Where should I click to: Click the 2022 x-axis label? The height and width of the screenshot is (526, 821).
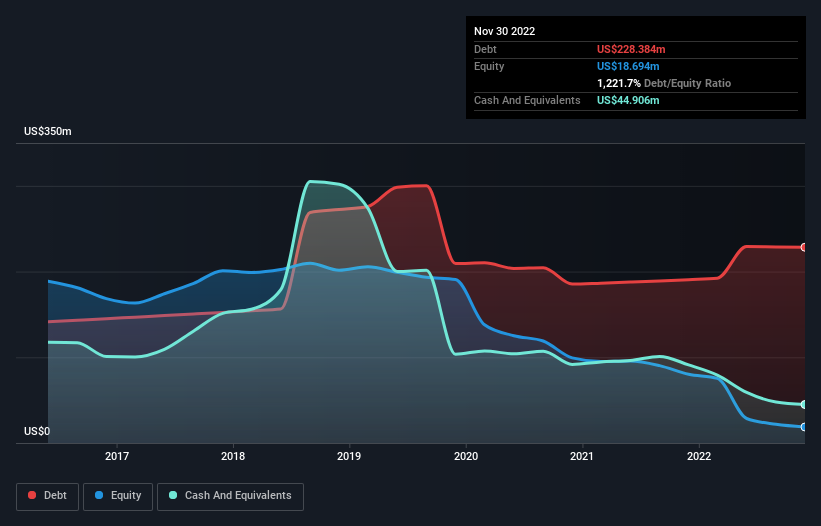[699, 456]
